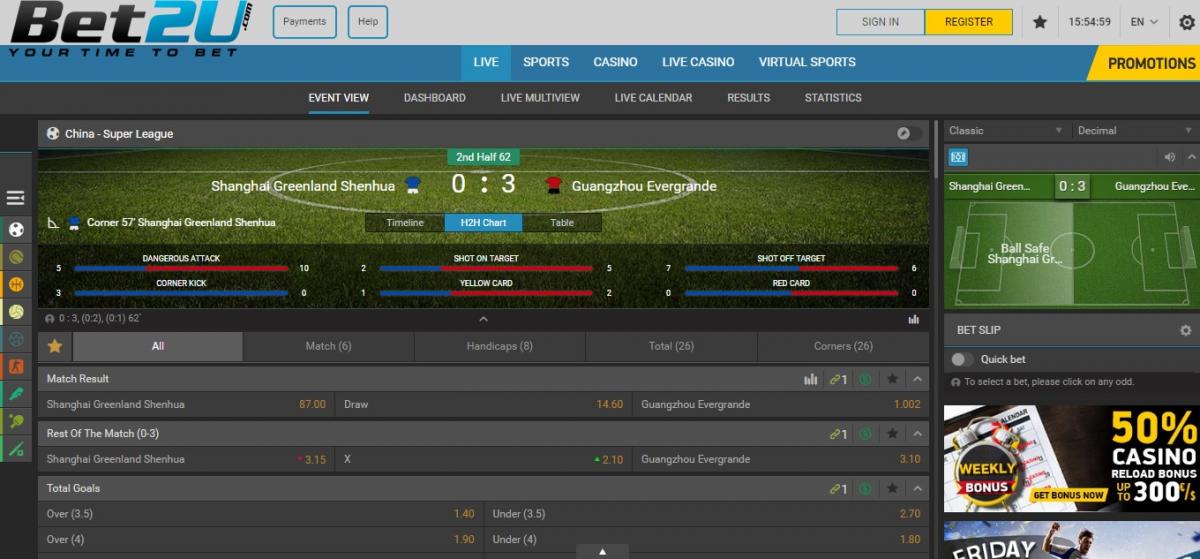Collapse the live field widget chevron
Viewport: 1200px width, 559px height.
[1191, 157]
